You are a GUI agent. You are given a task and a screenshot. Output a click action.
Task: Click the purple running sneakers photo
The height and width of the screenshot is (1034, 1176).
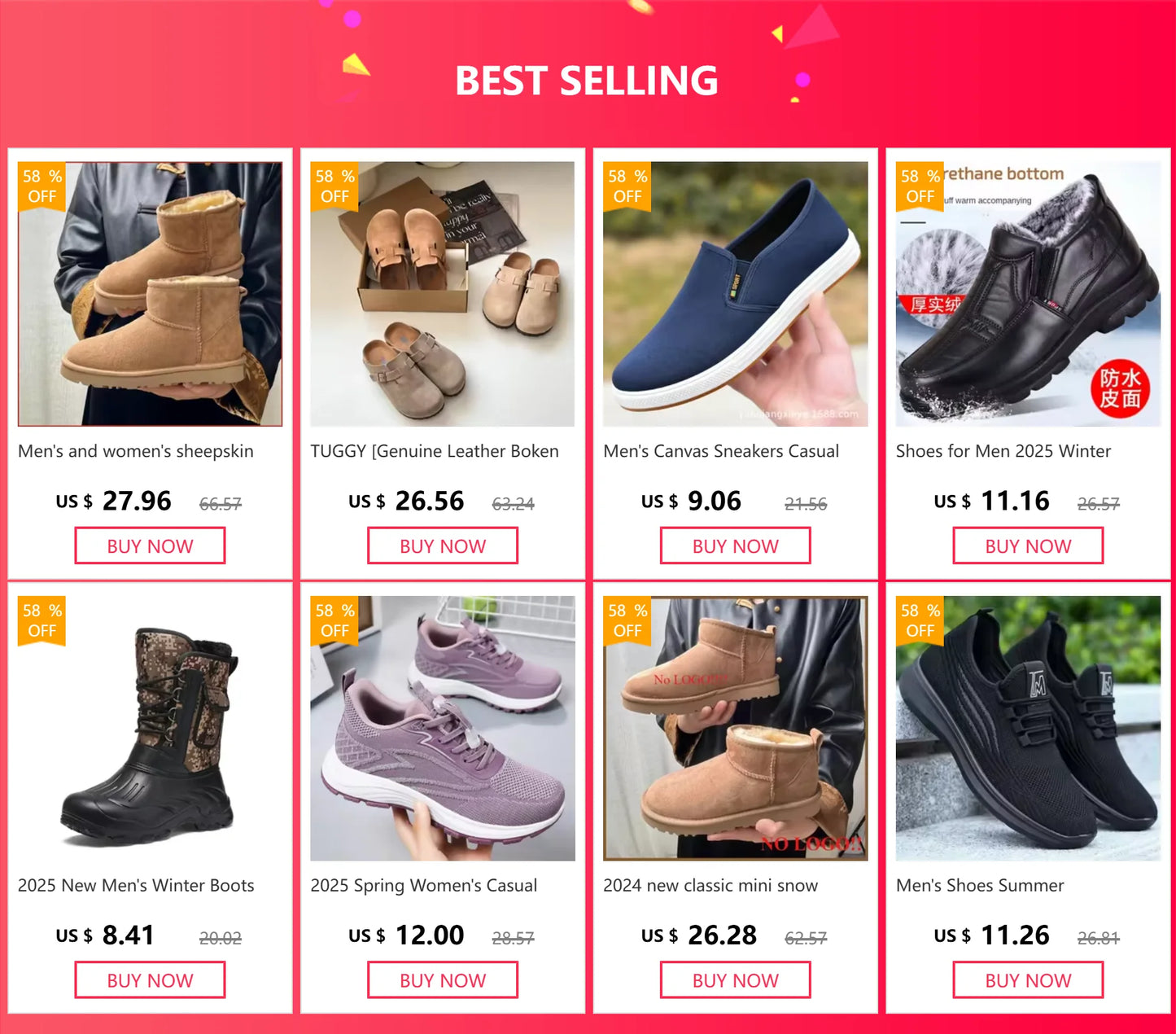coord(442,729)
